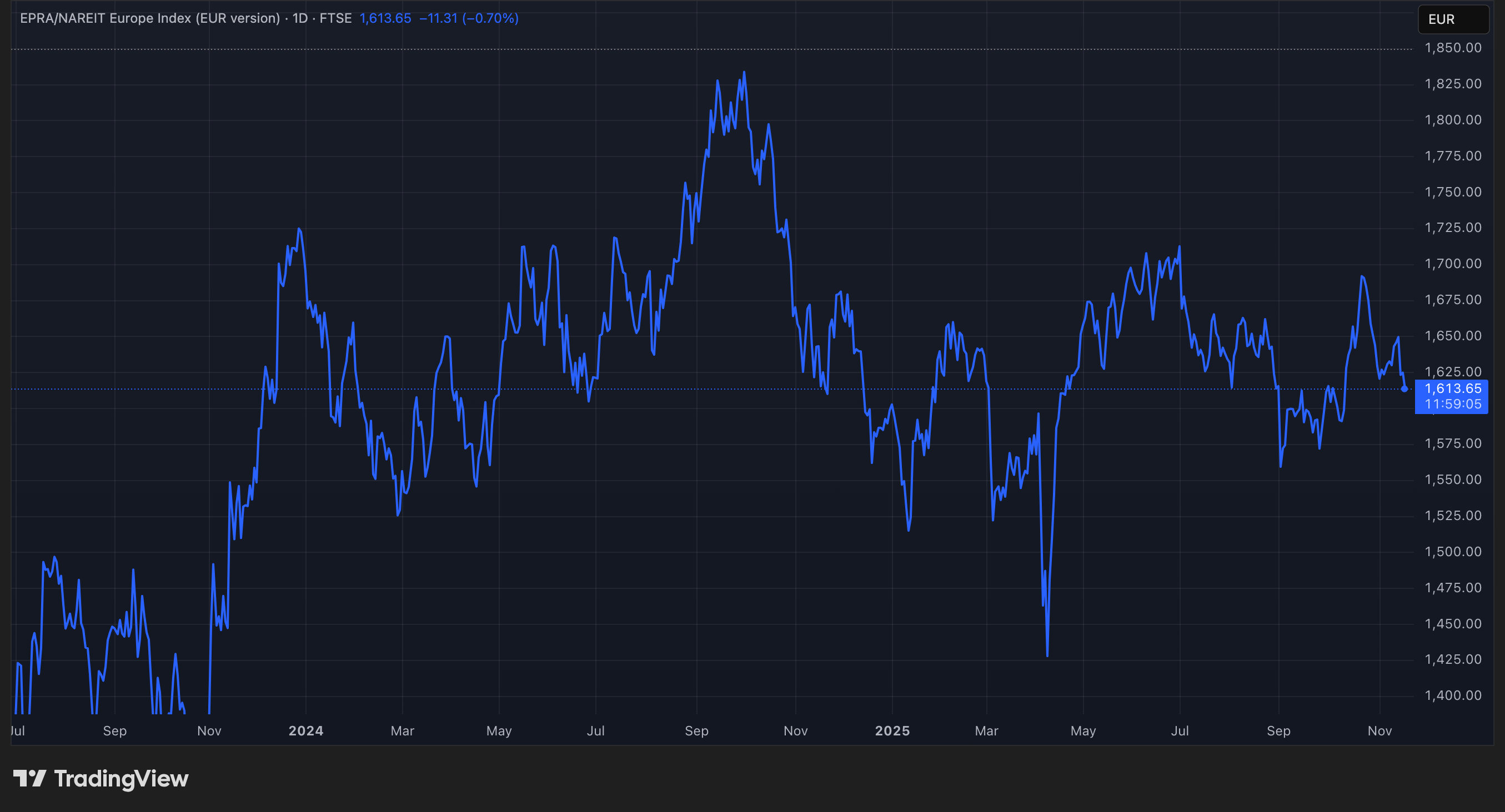Click the FTSE exchange label in header

[335, 18]
